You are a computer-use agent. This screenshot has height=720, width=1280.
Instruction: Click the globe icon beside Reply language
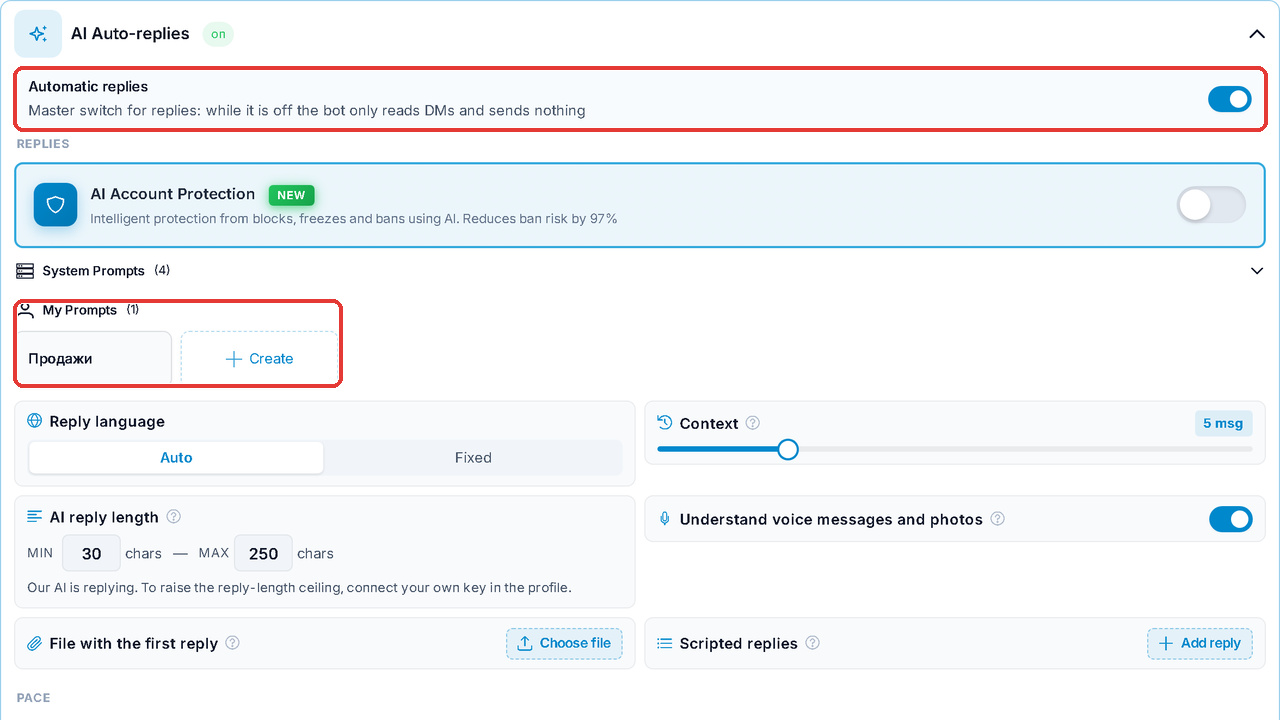tap(35, 421)
